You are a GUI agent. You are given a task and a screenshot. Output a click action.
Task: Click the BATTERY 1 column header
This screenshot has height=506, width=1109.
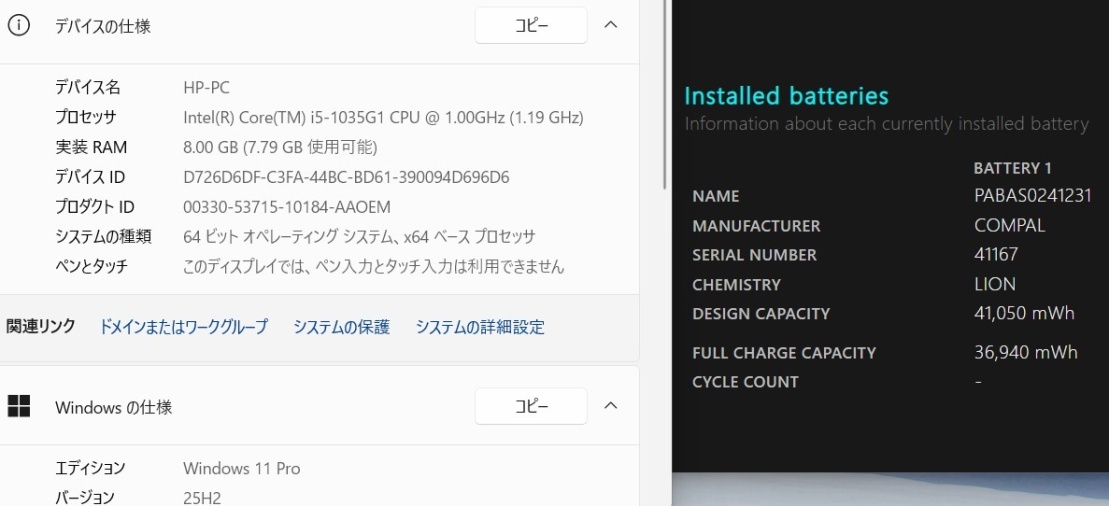[1013, 168]
